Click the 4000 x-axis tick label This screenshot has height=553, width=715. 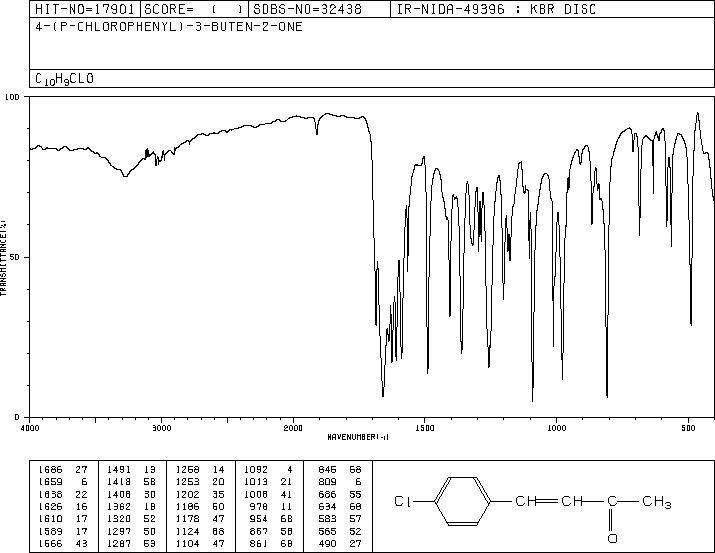point(30,428)
